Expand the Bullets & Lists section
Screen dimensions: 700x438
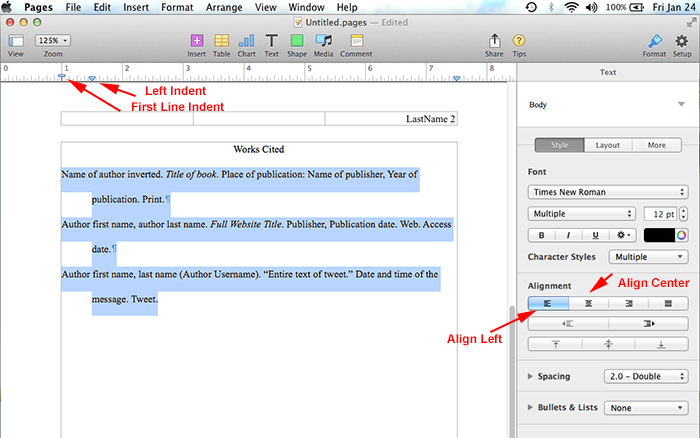pyautogui.click(x=531, y=408)
